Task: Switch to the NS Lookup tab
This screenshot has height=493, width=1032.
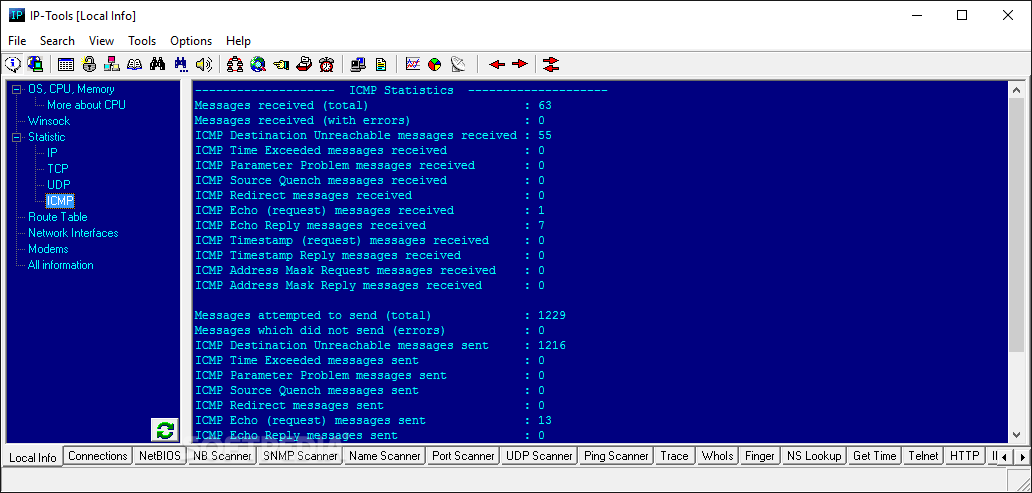Action: coord(814,455)
